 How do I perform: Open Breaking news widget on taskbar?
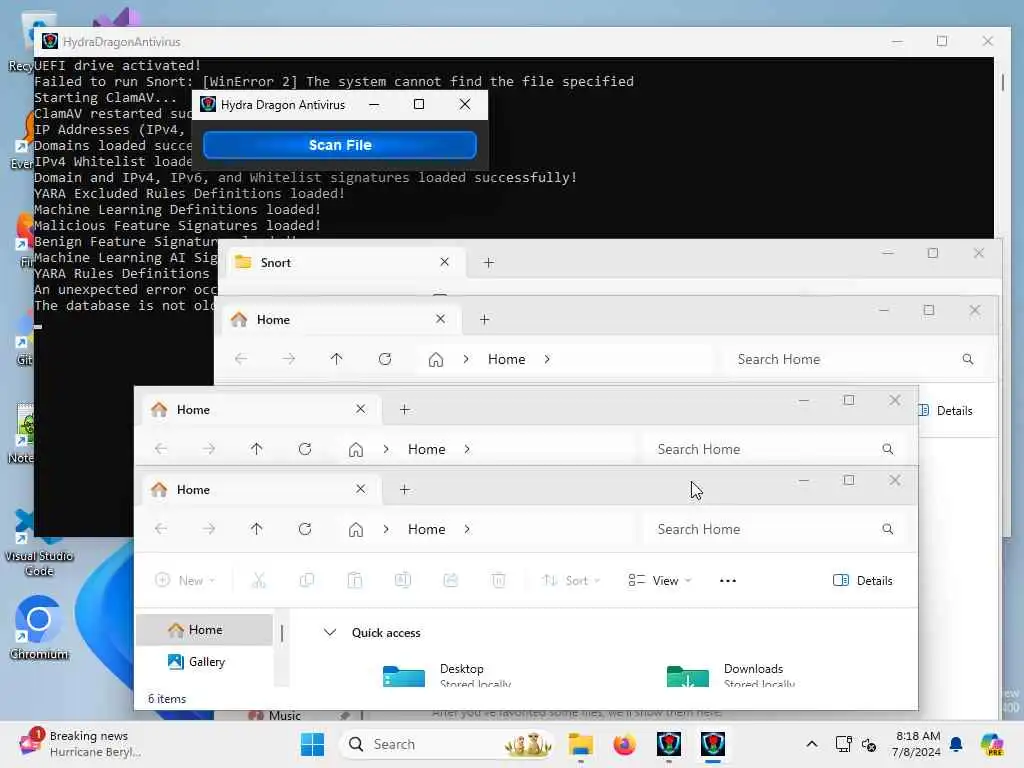tap(80, 744)
